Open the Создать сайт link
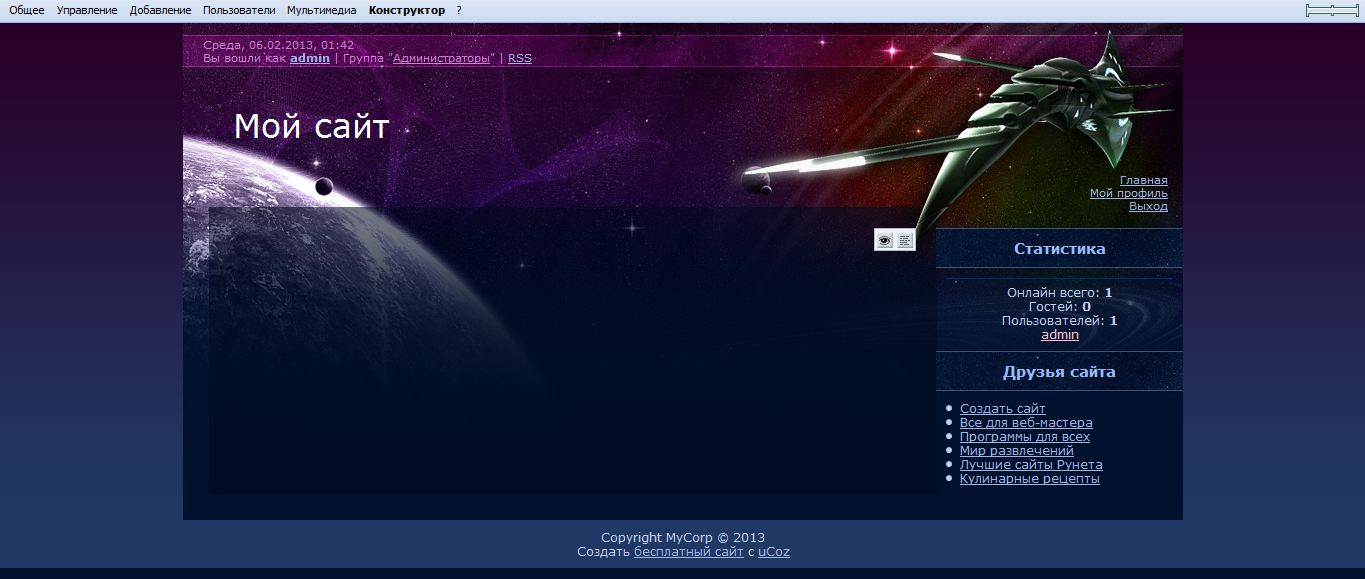 click(1003, 408)
